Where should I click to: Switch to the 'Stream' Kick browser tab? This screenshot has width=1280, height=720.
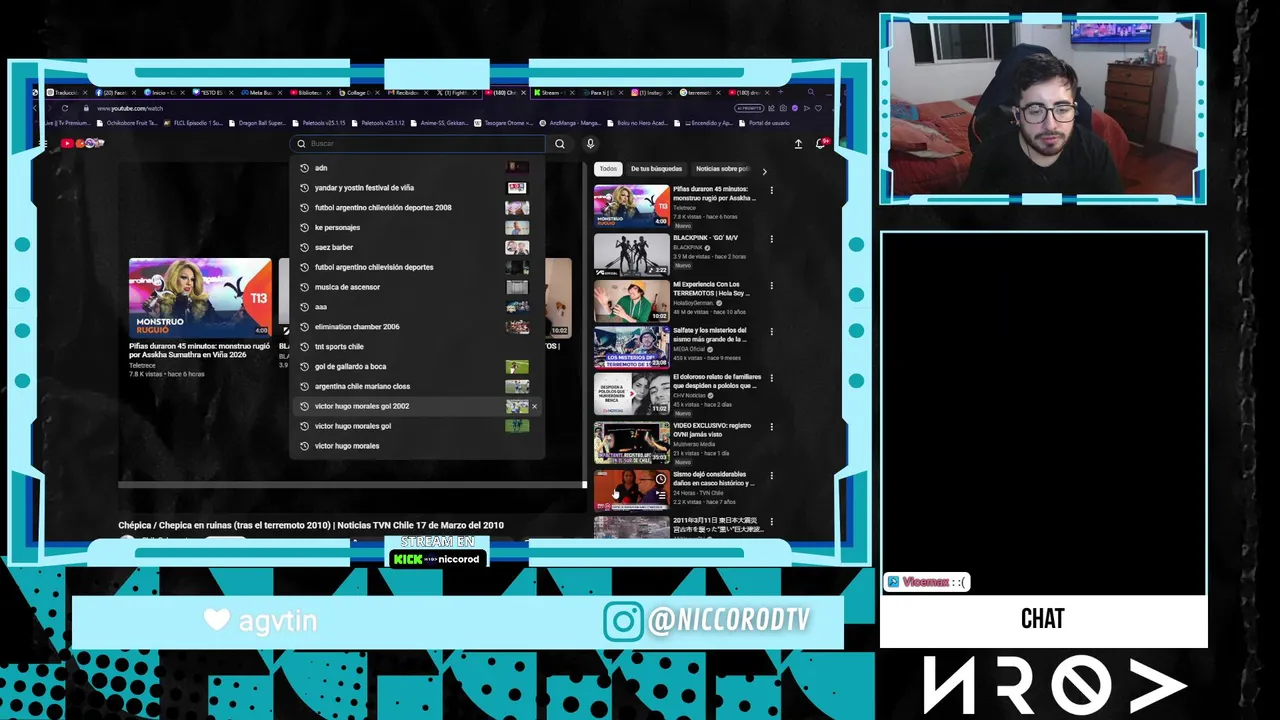[553, 93]
